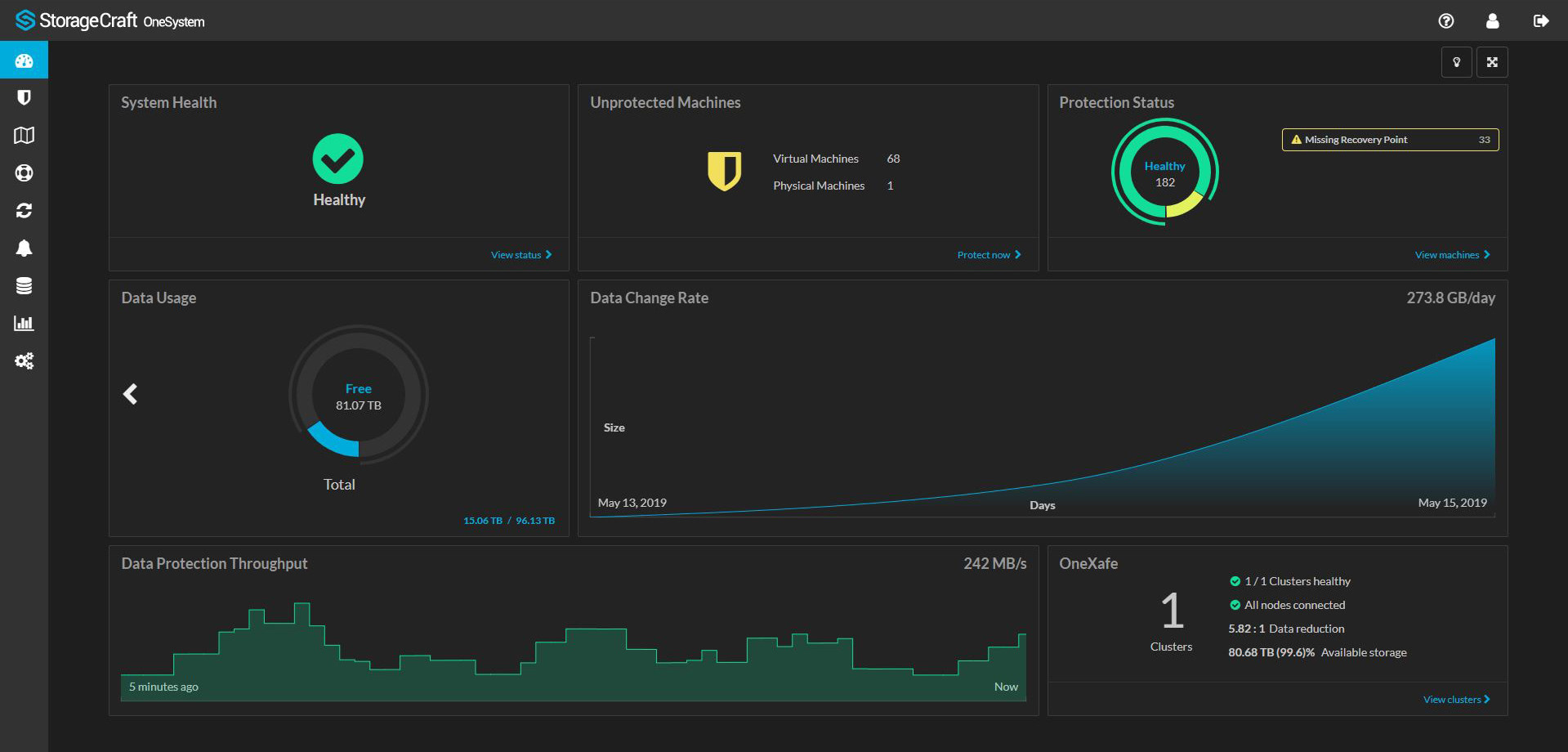Image resolution: width=1568 pixels, height=752 pixels.
Task: Go to previous Data Usage chart
Action: 130,394
